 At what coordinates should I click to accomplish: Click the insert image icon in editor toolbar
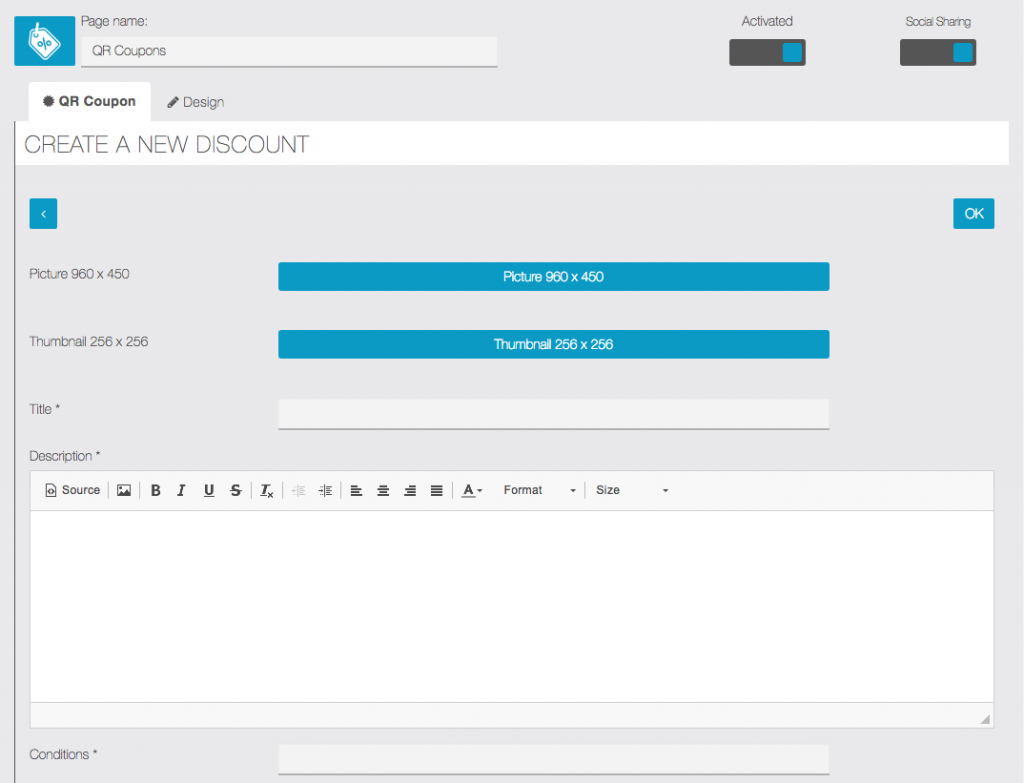click(124, 490)
